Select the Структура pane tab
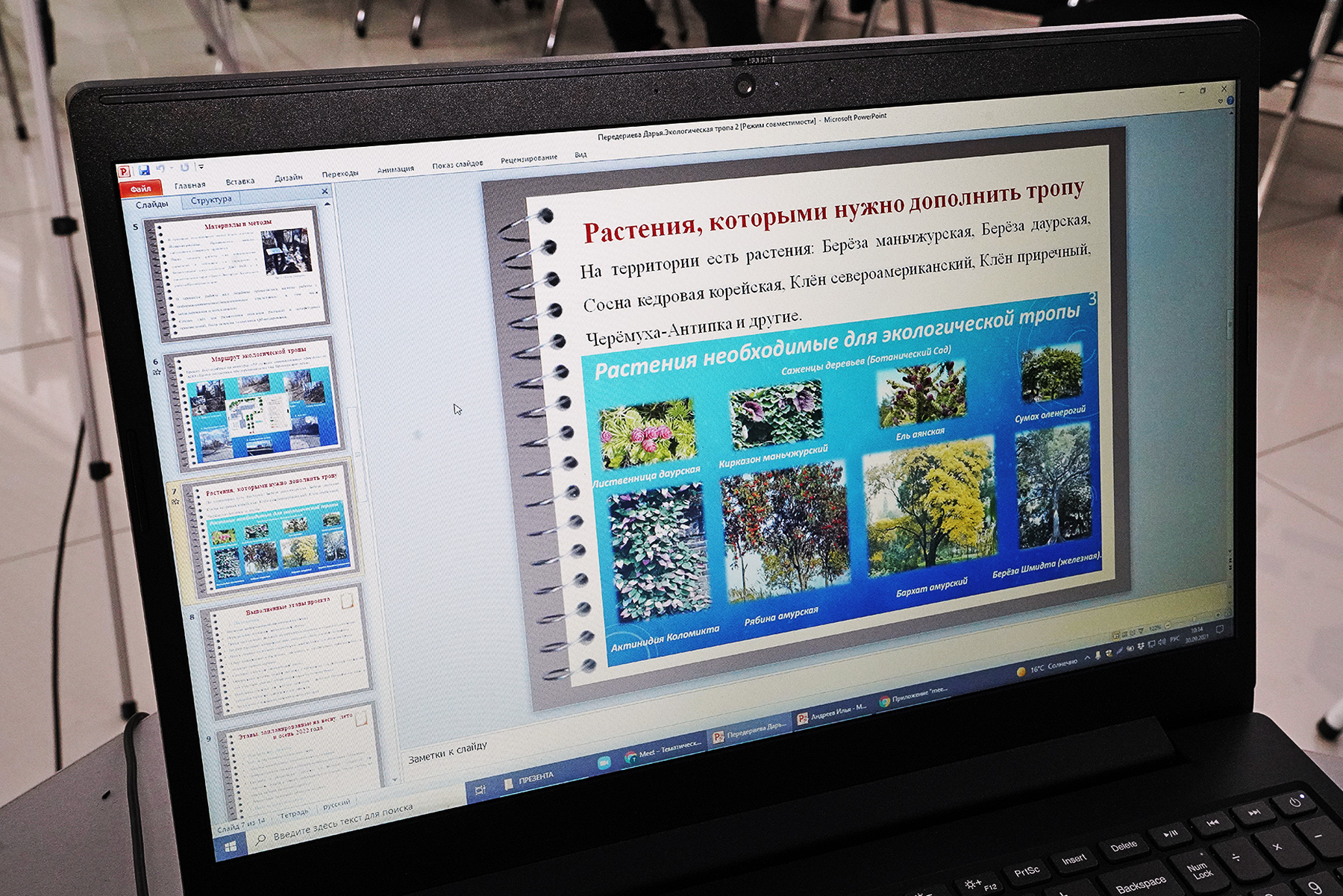The image size is (1343, 896). coord(211,199)
